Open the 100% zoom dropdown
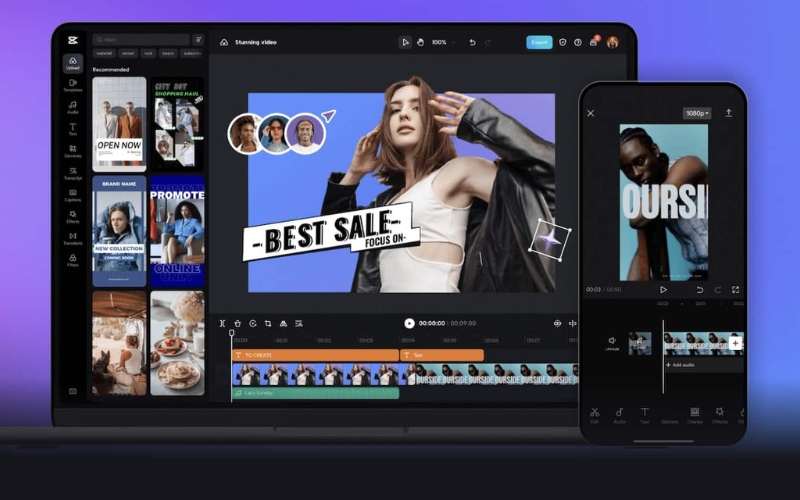This screenshot has height=500, width=800. point(443,42)
